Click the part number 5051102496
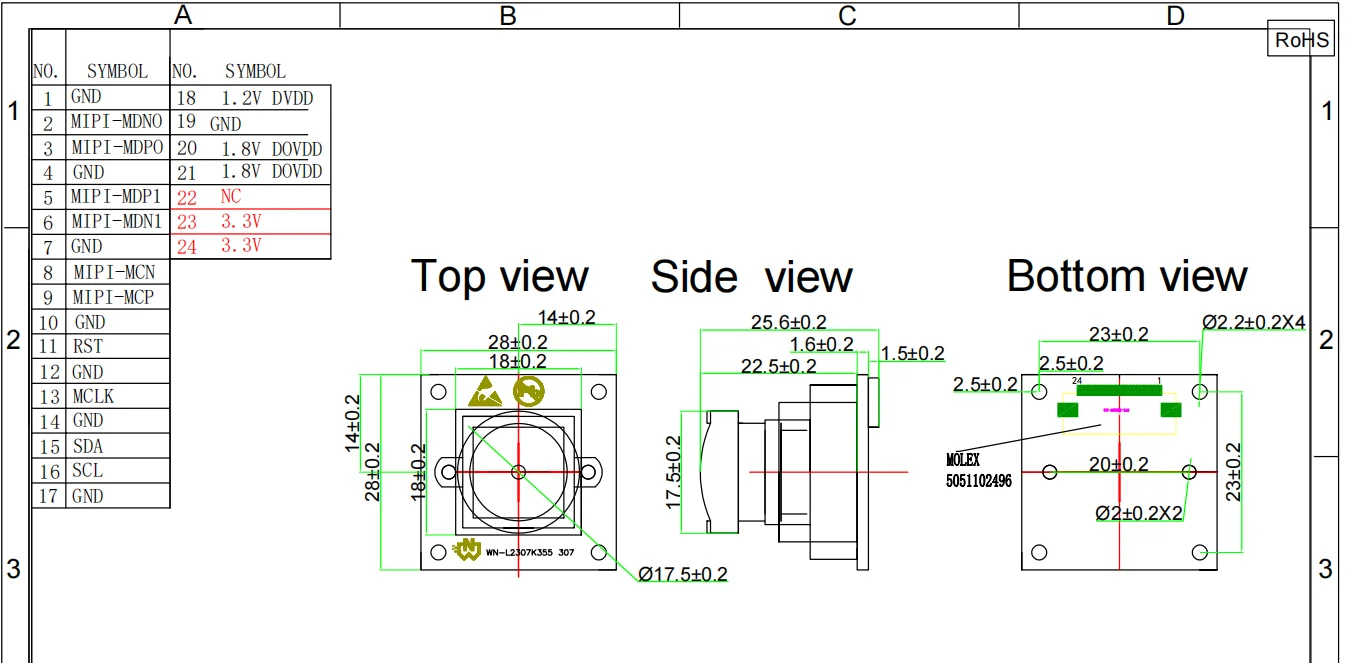Screen dimensions: 1350x663 (x=979, y=481)
